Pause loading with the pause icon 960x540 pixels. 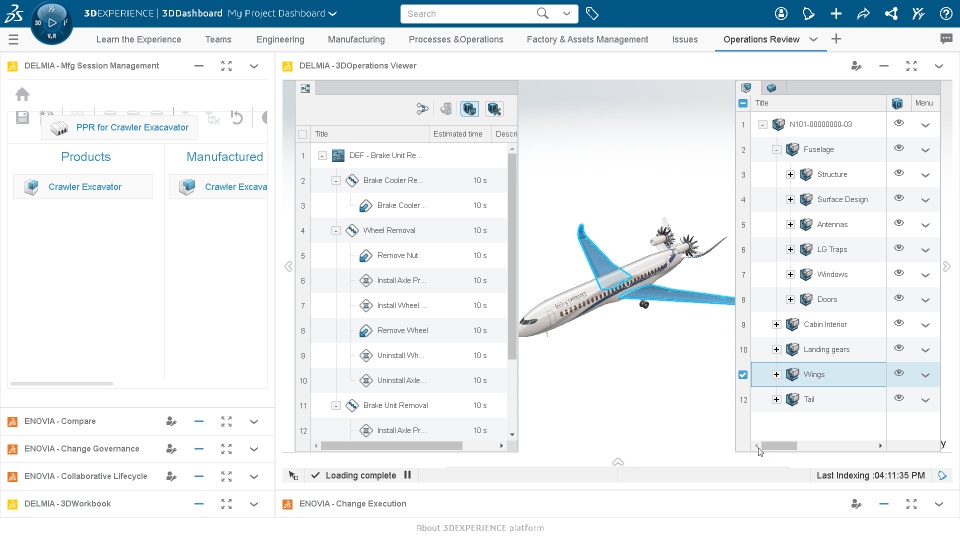pos(407,475)
